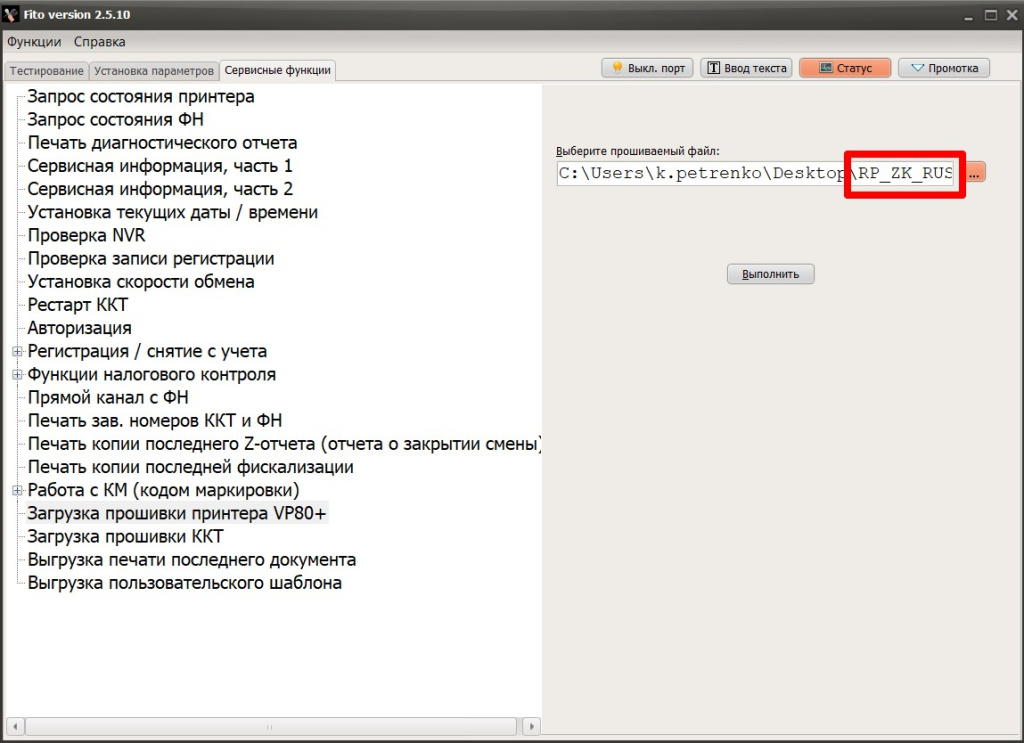This screenshot has width=1024, height=743.
Task: Select Загрузка прошивки принтера VP80+
Action: tap(176, 514)
